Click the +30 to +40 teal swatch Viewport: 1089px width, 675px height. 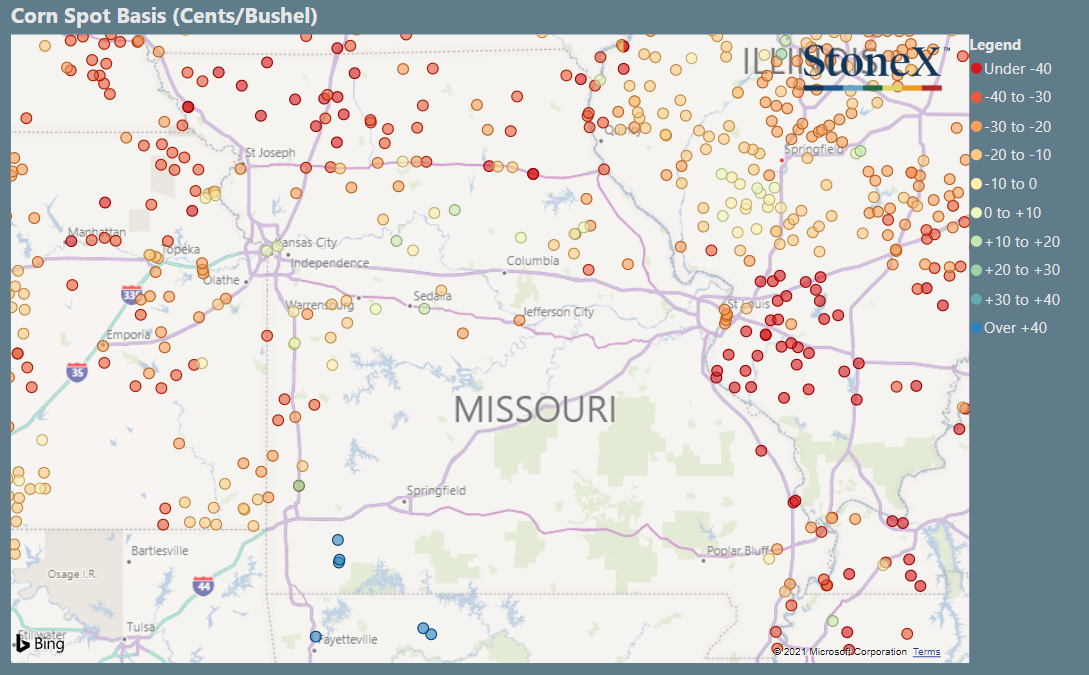pos(976,299)
